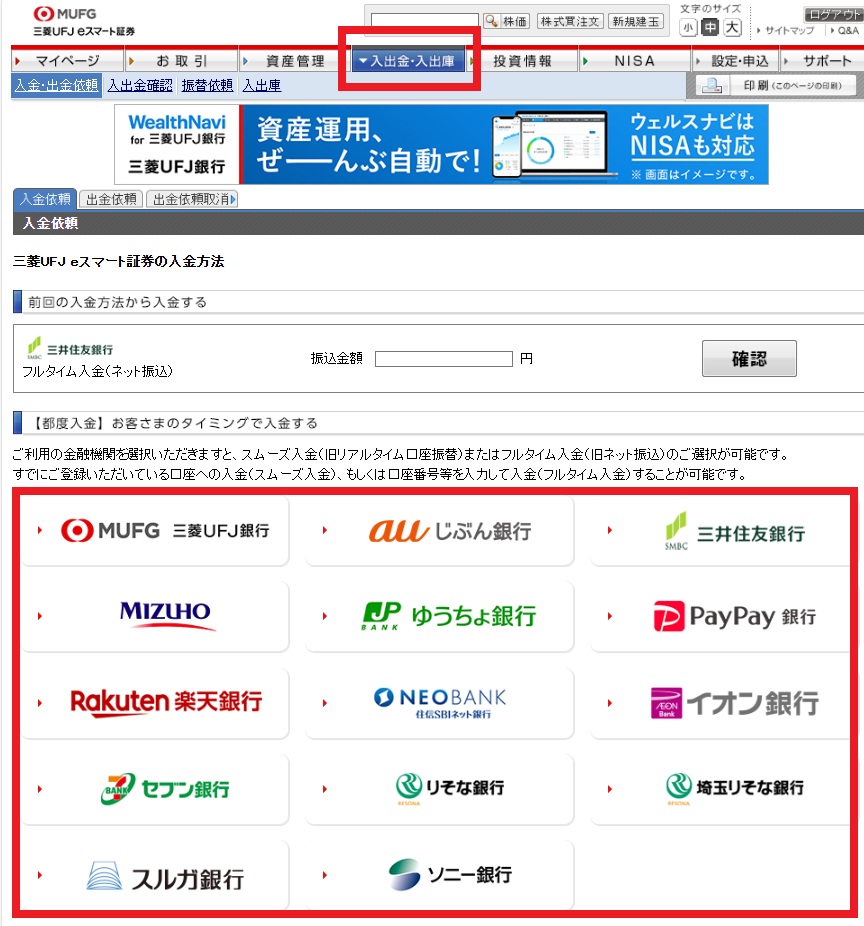The image size is (864, 926).
Task: Set text size to small (小)
Action: (688, 27)
